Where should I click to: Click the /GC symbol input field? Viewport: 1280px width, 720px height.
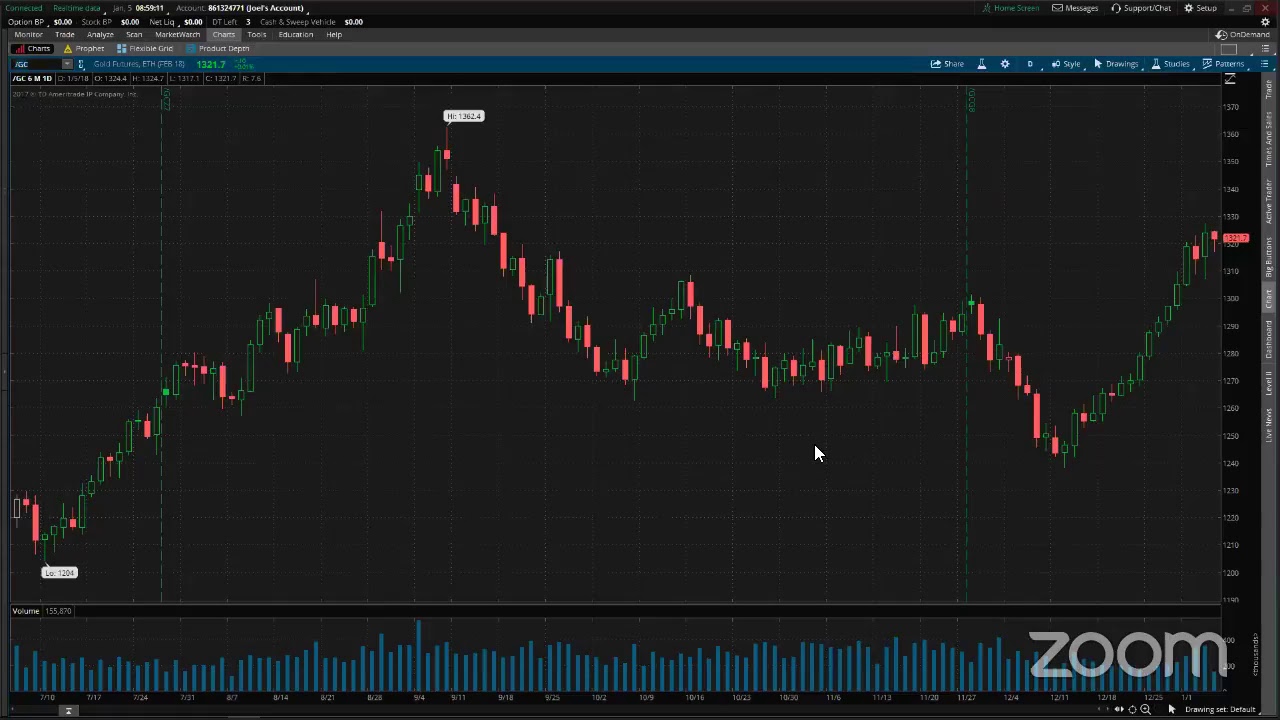[x=36, y=64]
